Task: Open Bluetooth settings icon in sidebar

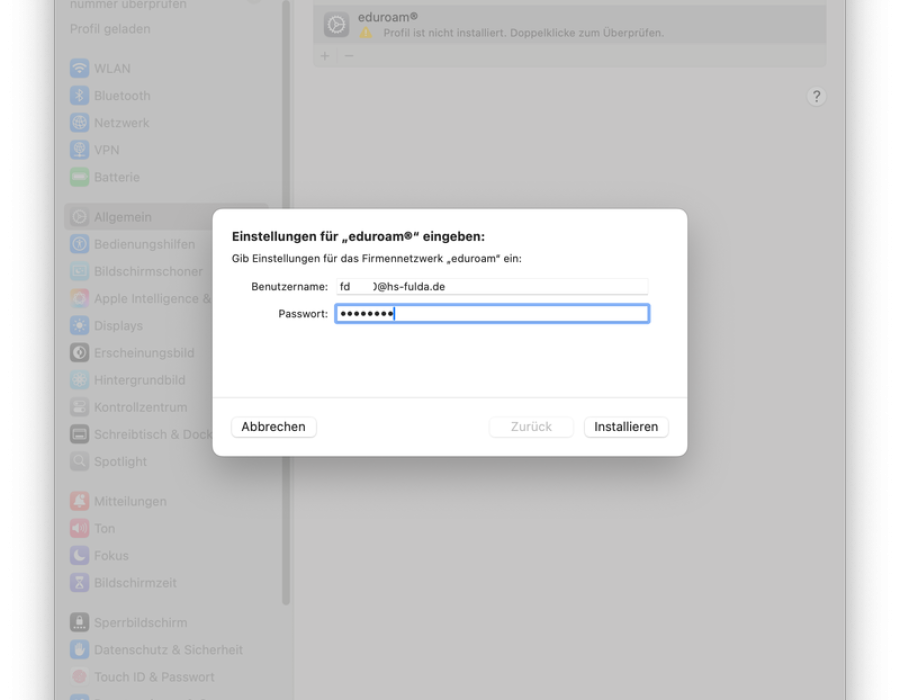Action: tap(80, 95)
